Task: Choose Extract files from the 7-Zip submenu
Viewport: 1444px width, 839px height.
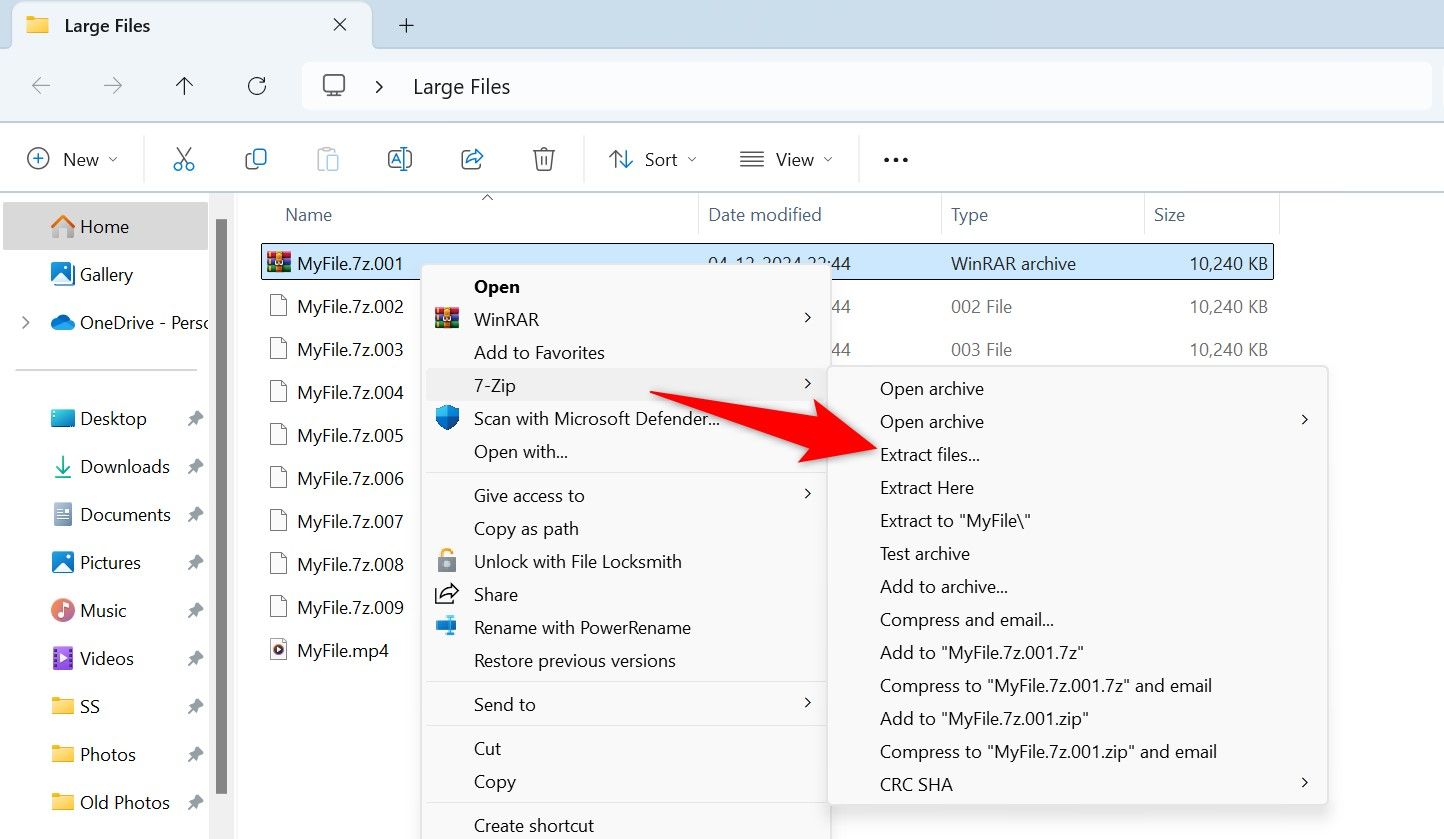Action: 929,454
